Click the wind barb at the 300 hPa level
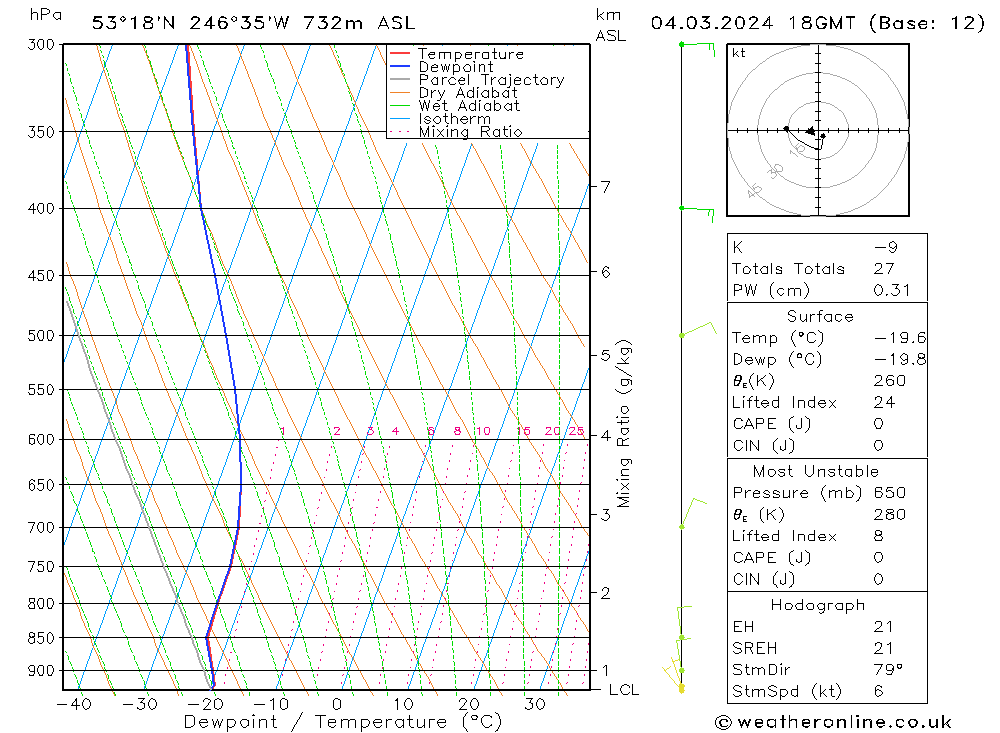 tap(698, 49)
